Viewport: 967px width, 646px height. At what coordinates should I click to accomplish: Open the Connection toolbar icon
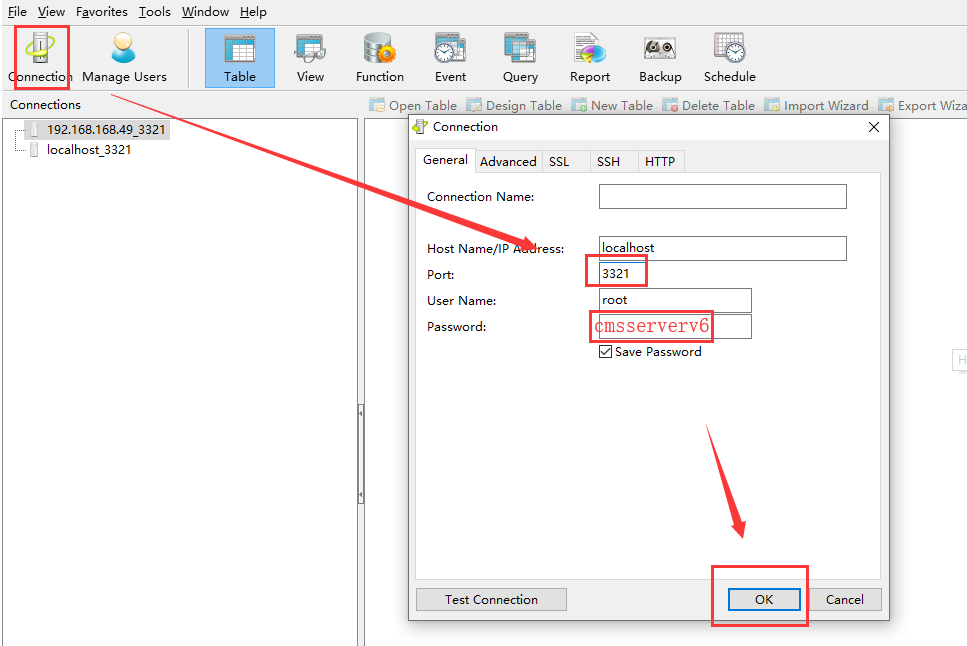click(x=41, y=57)
